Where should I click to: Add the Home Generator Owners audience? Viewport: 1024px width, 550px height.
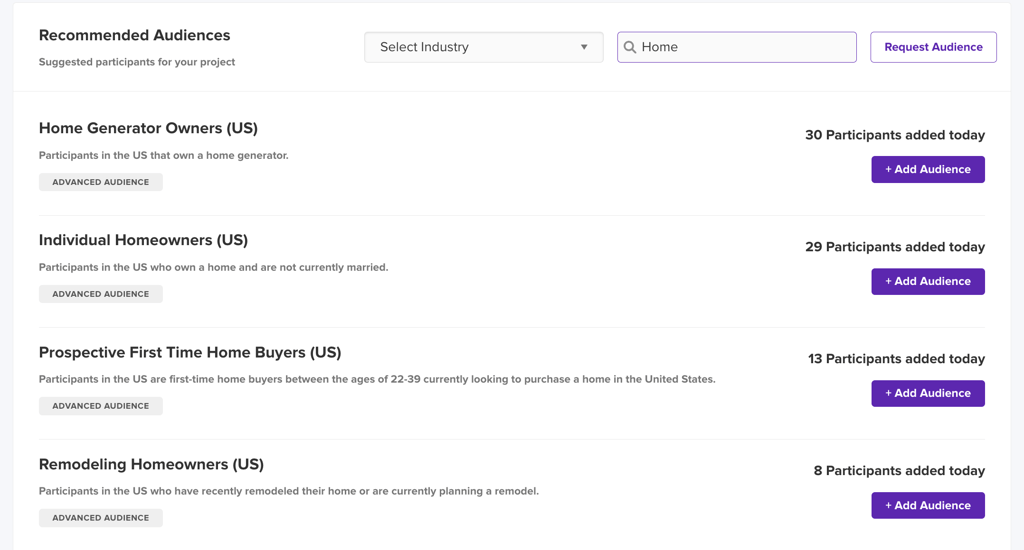927,169
